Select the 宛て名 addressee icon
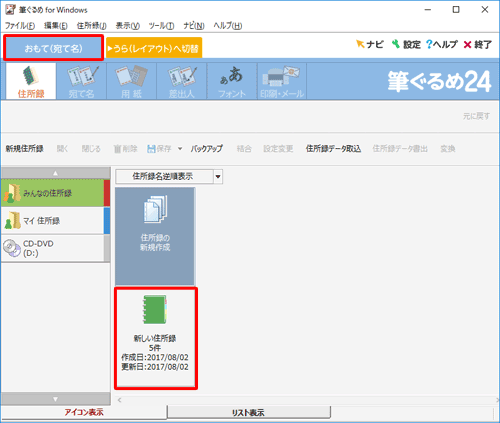The image size is (500, 423). pos(82,81)
